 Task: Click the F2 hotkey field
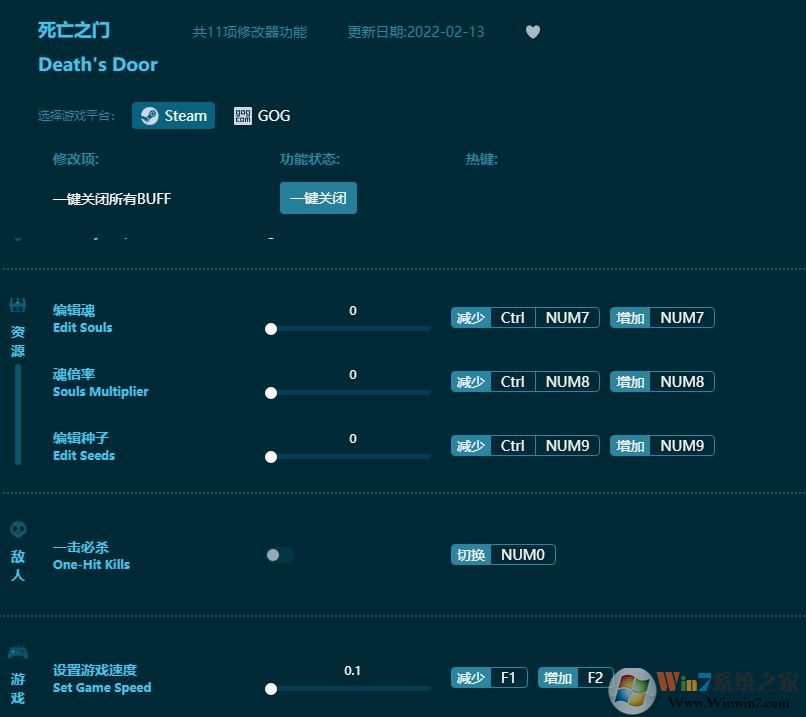tap(595, 677)
